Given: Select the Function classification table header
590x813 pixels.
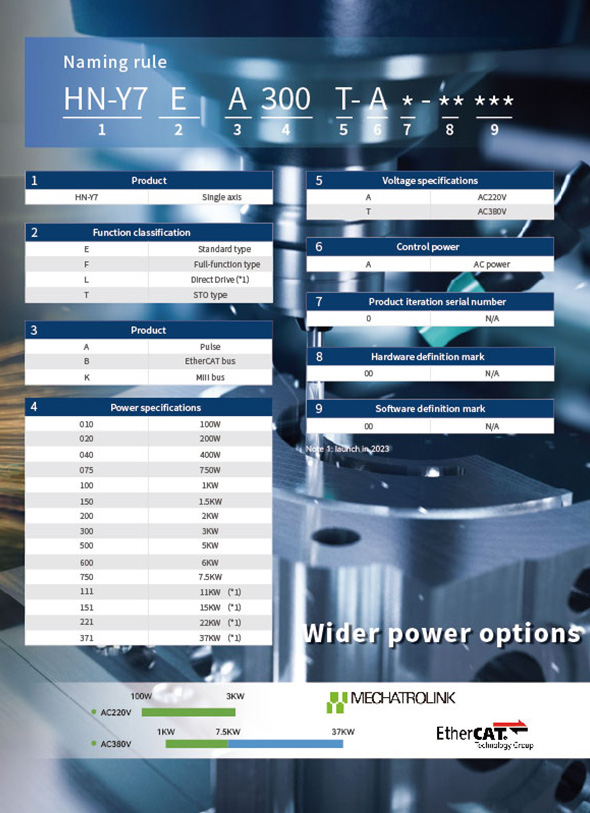Looking at the screenshot, I should 149,232.
